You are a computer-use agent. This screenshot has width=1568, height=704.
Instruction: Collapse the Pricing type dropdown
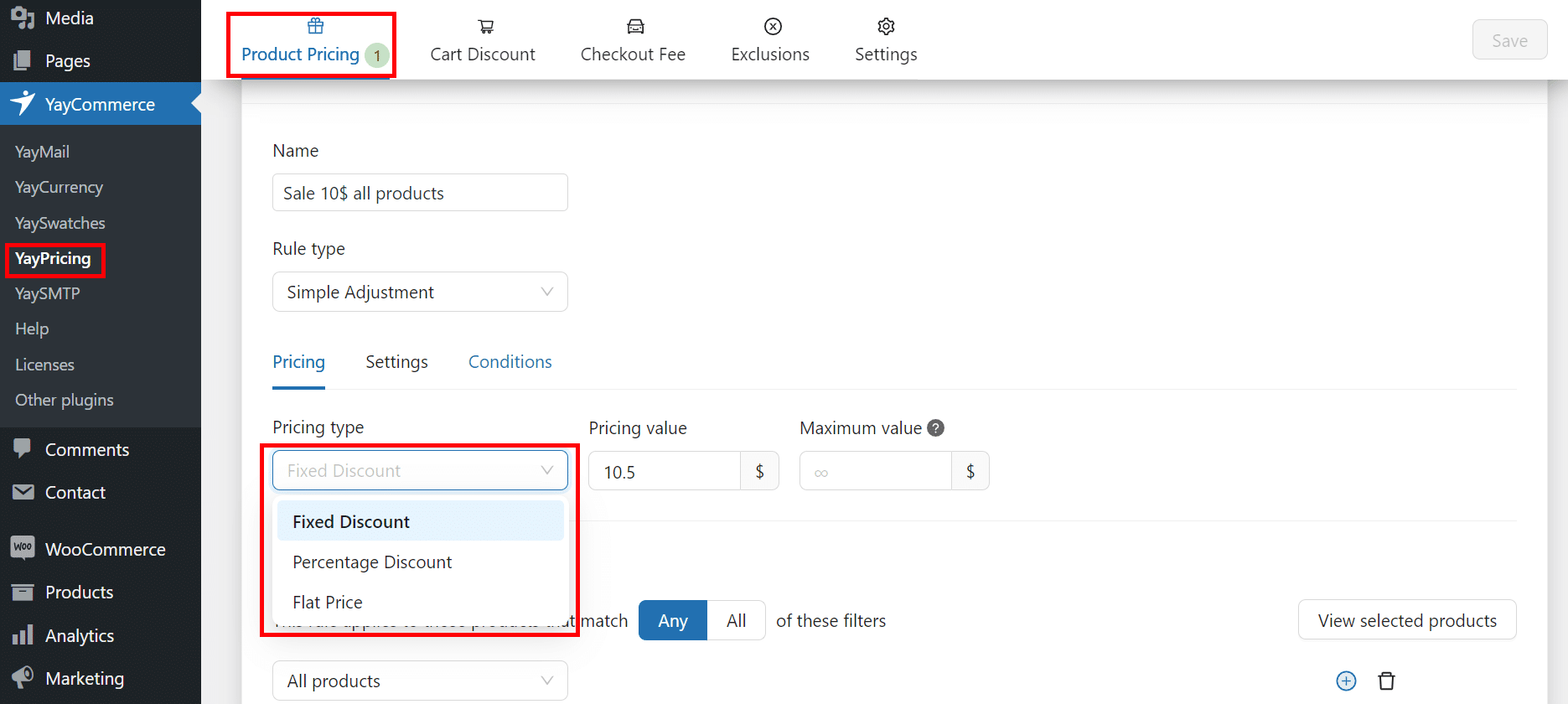point(420,470)
